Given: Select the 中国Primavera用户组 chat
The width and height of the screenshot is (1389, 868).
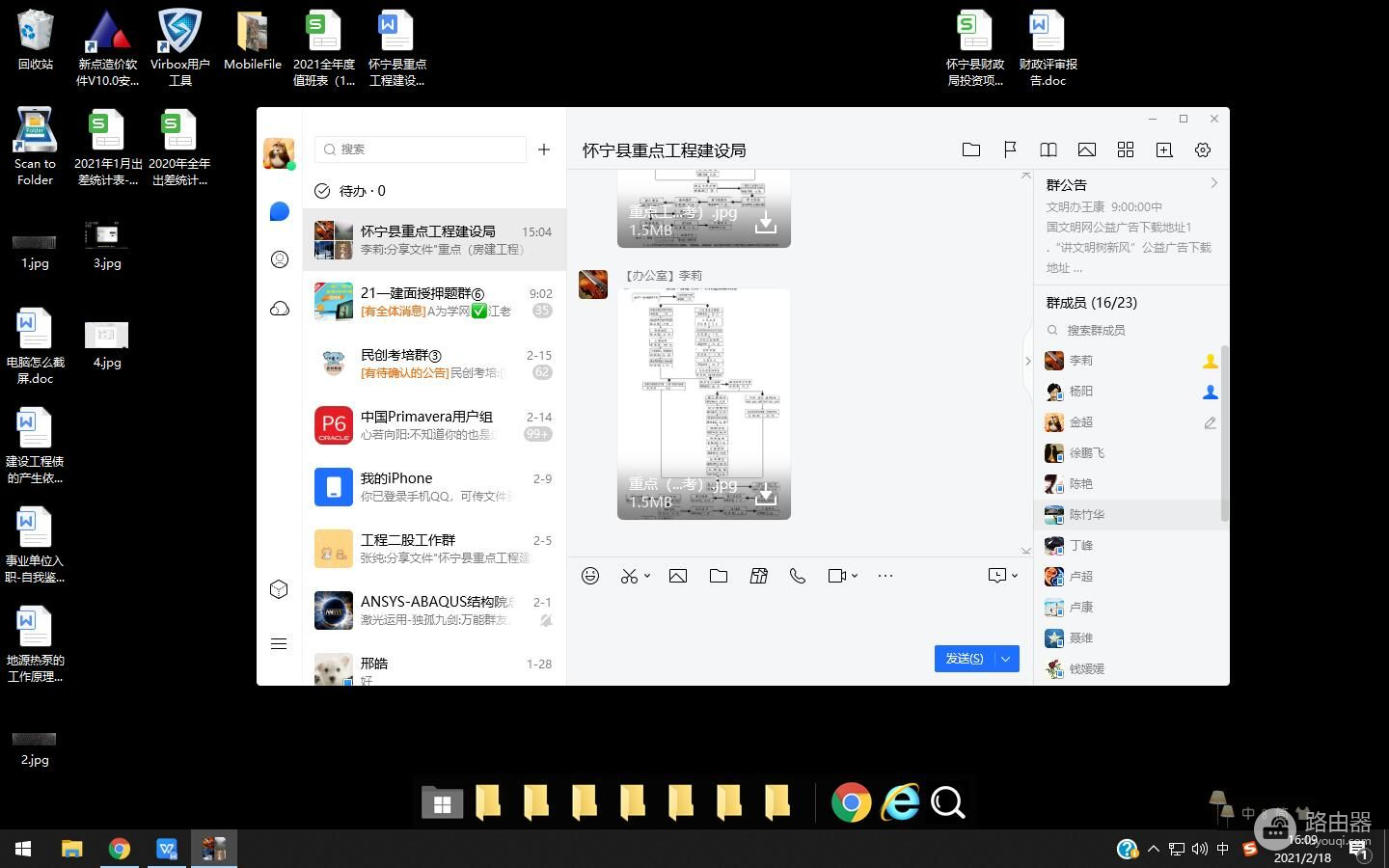Looking at the screenshot, I should (434, 424).
